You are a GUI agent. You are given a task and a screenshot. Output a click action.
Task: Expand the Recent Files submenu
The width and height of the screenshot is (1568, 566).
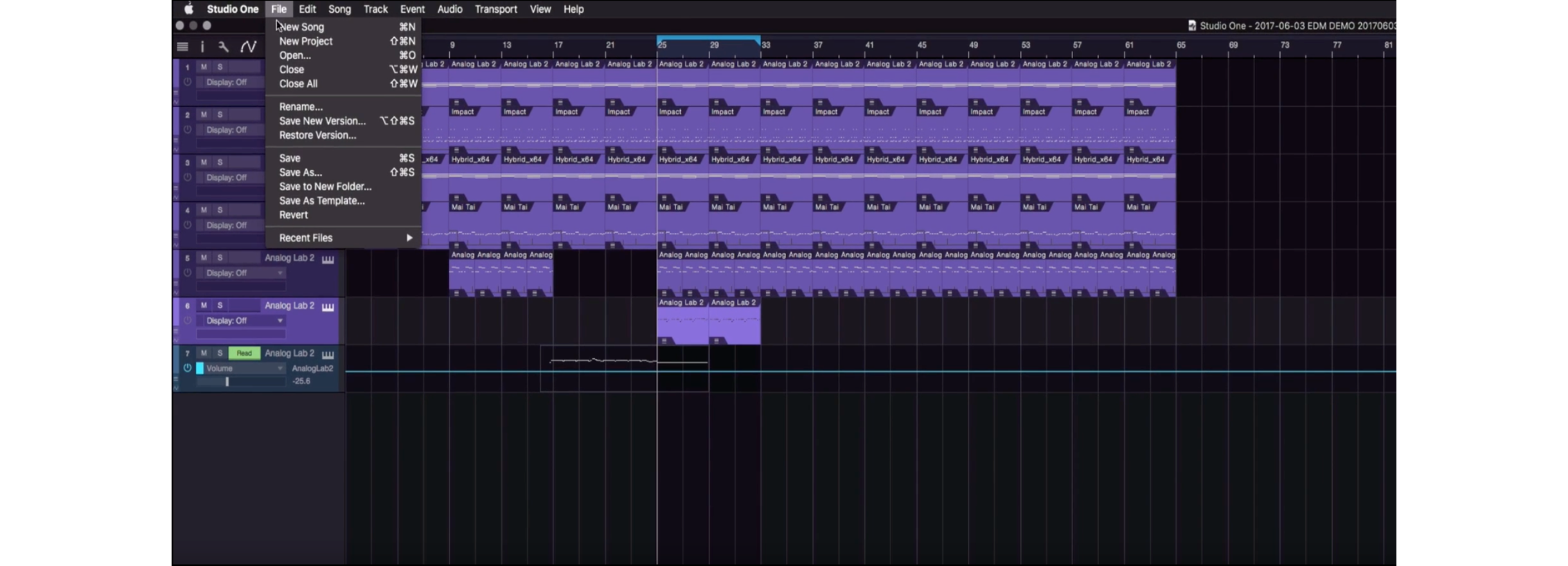(344, 238)
